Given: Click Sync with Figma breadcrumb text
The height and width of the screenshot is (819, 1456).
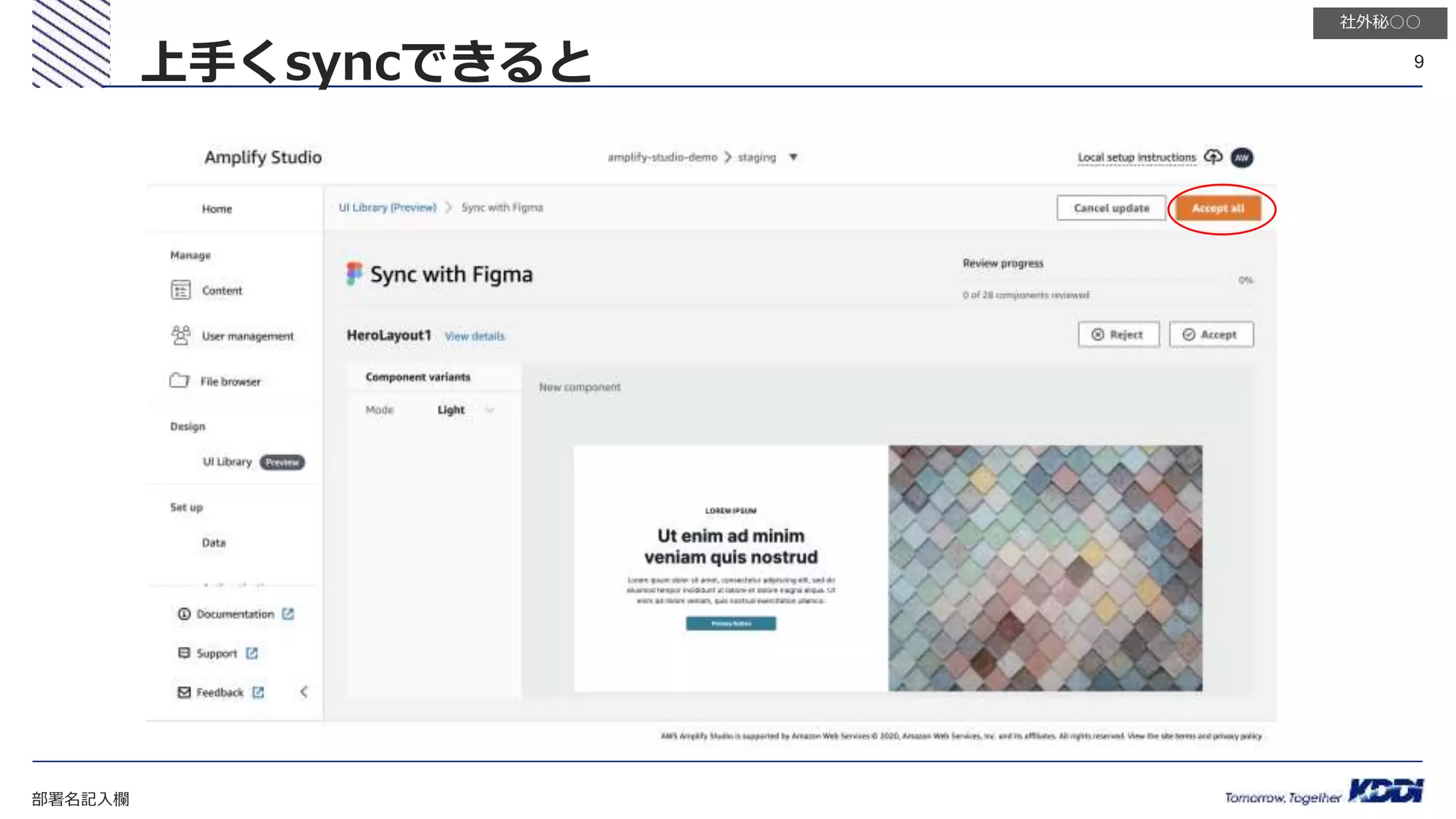Looking at the screenshot, I should (x=502, y=208).
